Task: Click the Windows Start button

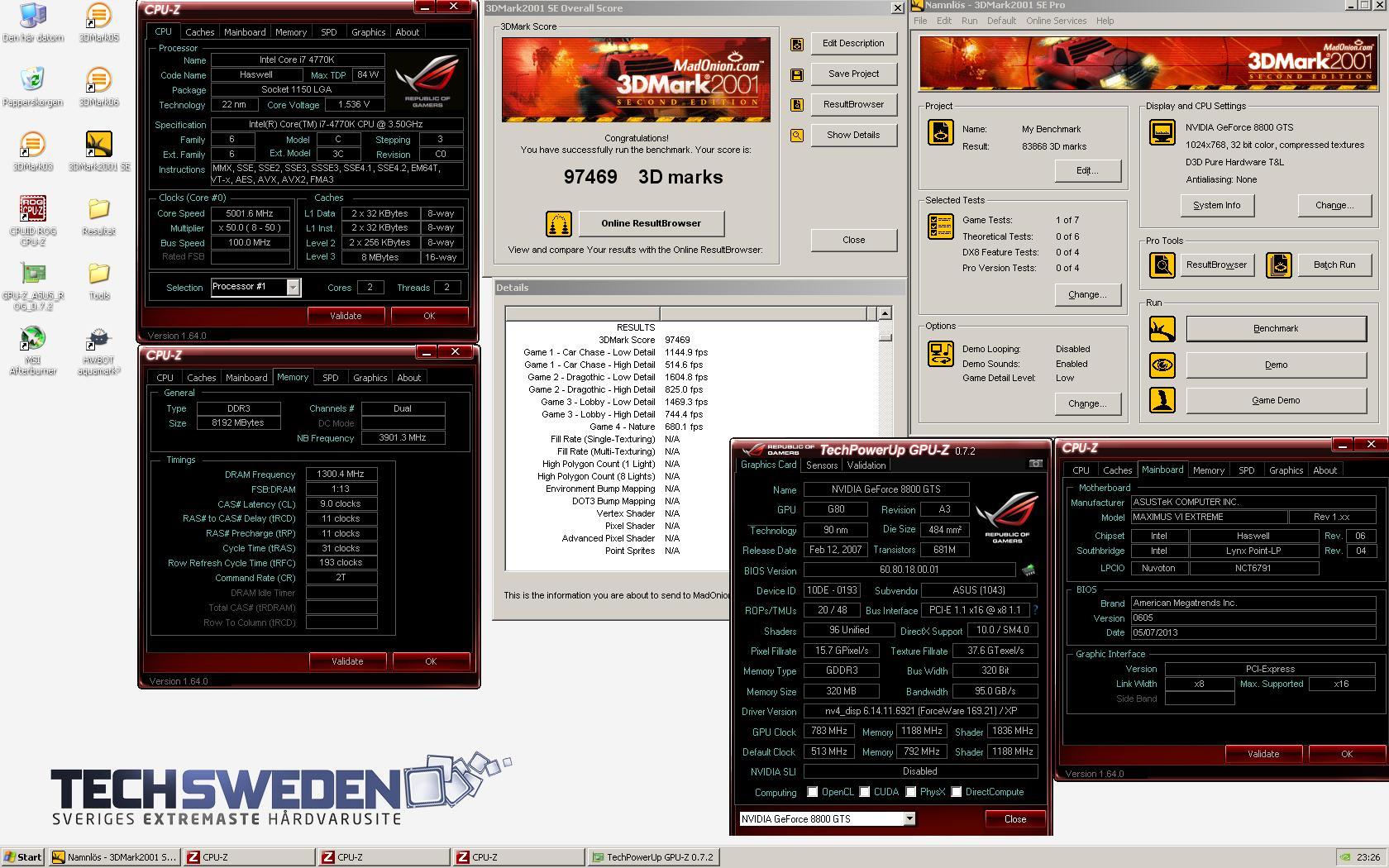Action: click(23, 857)
